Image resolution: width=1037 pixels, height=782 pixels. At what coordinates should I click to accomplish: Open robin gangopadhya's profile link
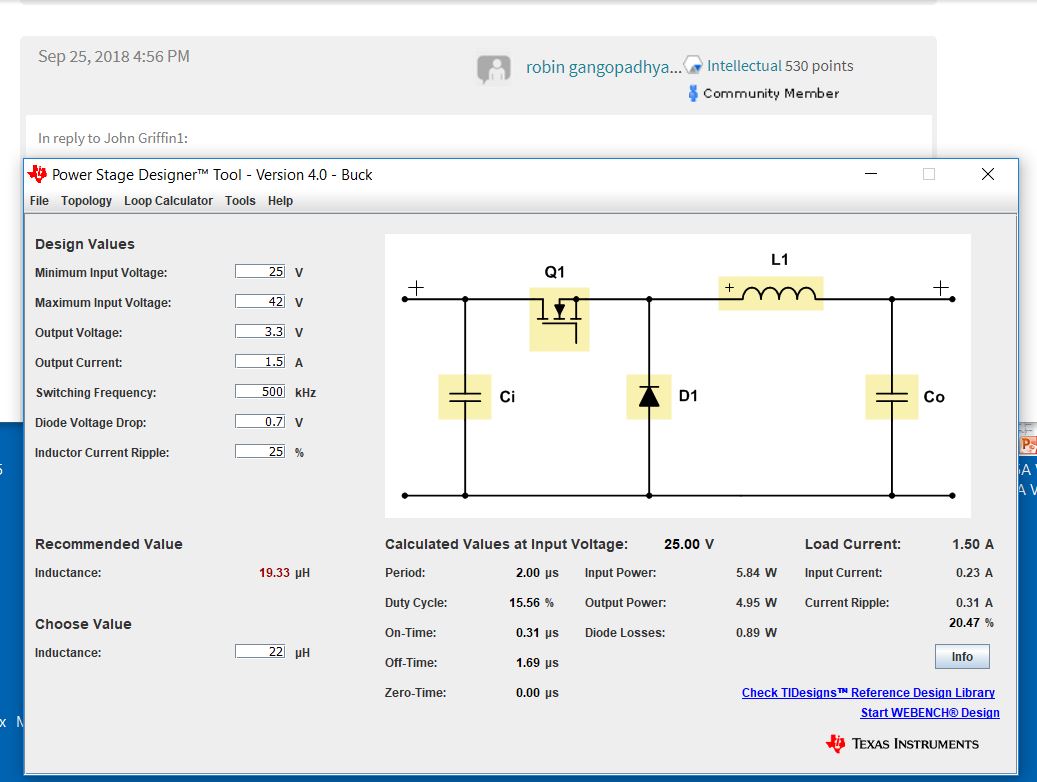(x=603, y=67)
